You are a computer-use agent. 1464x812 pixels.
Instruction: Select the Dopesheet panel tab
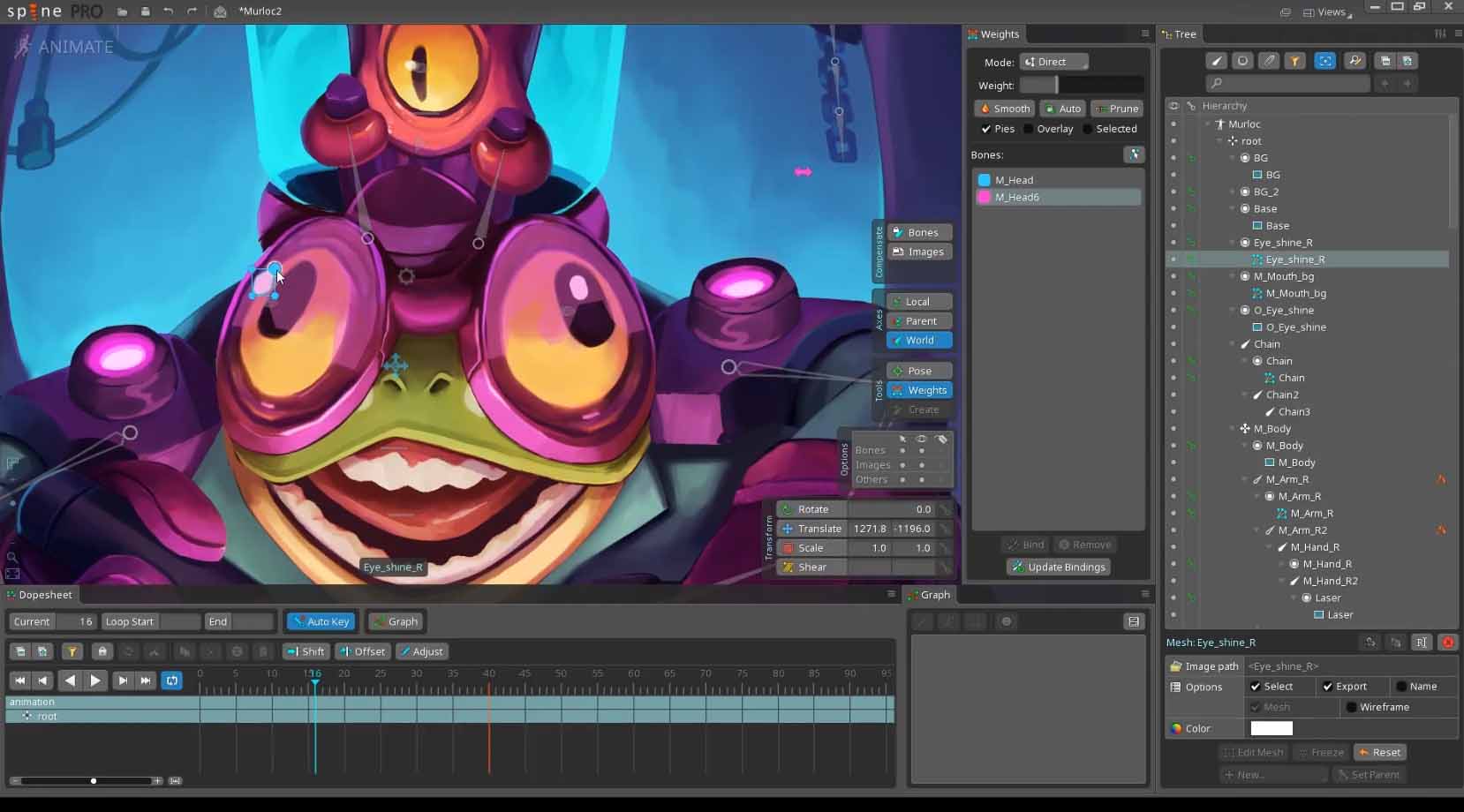[x=40, y=595]
